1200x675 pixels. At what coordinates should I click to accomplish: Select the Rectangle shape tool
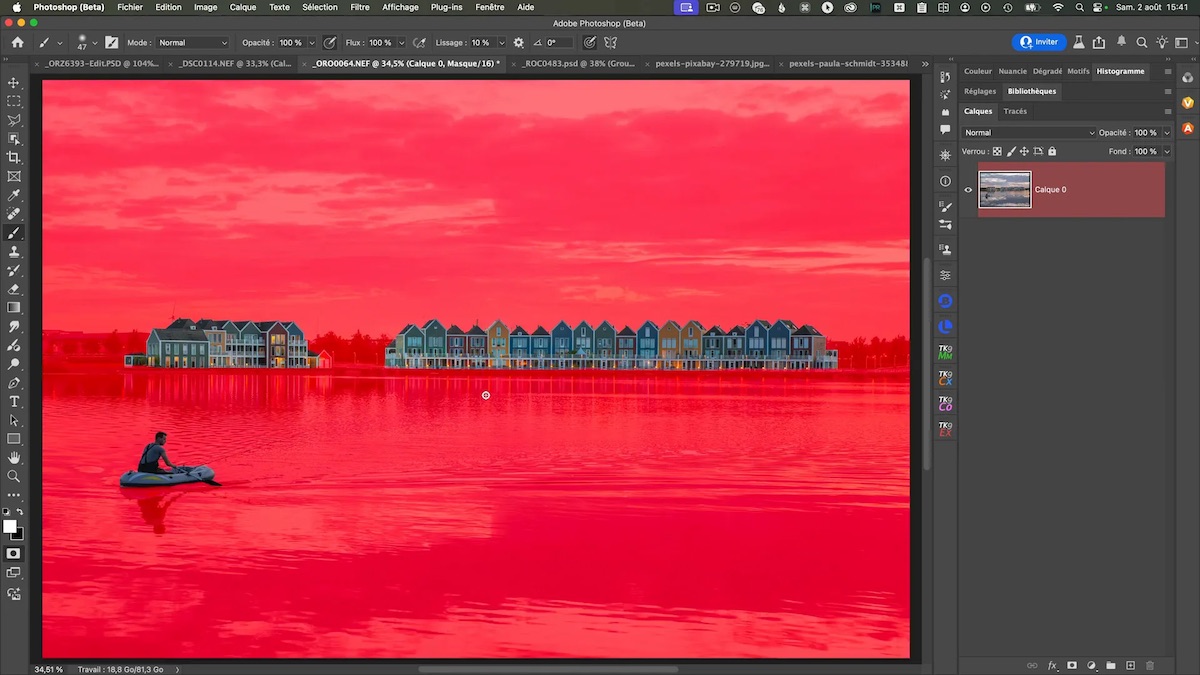[14, 439]
